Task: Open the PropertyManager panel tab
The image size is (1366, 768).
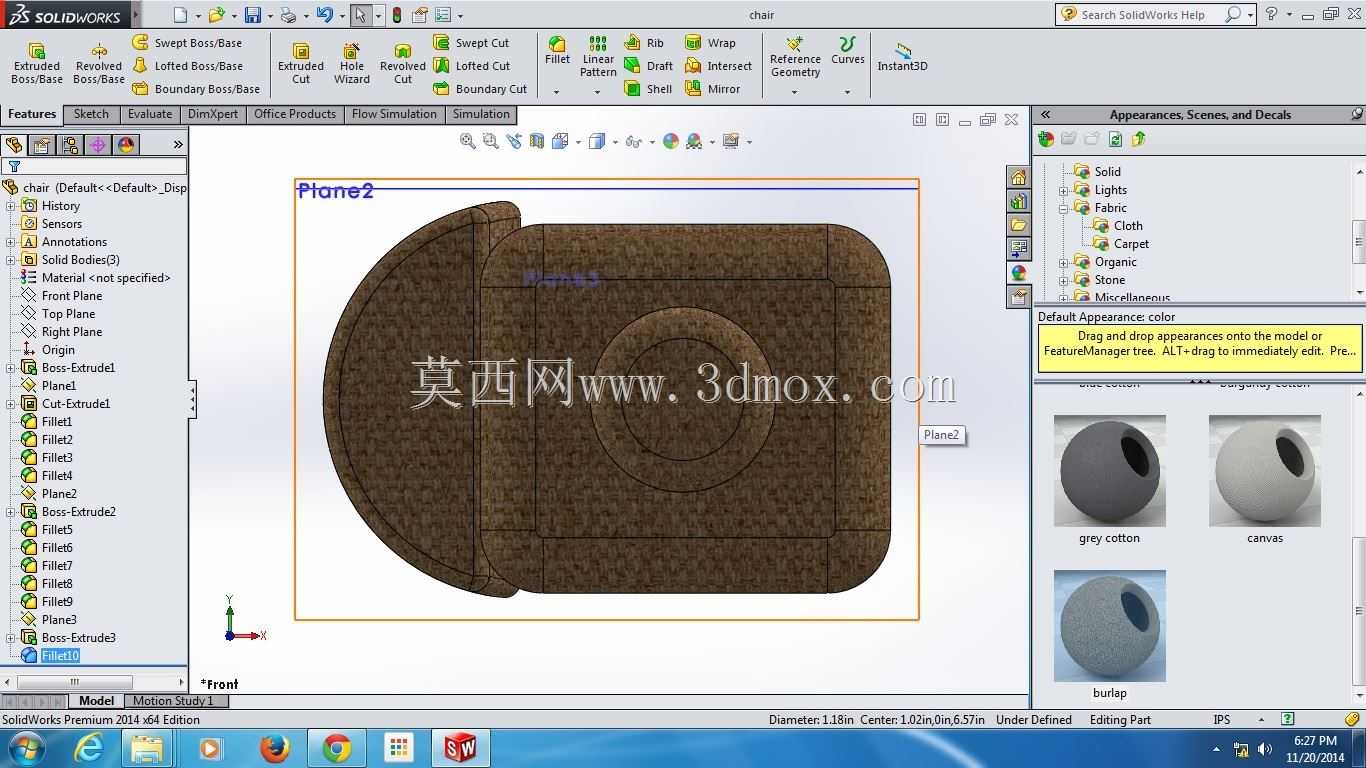Action: pyautogui.click(x=42, y=145)
